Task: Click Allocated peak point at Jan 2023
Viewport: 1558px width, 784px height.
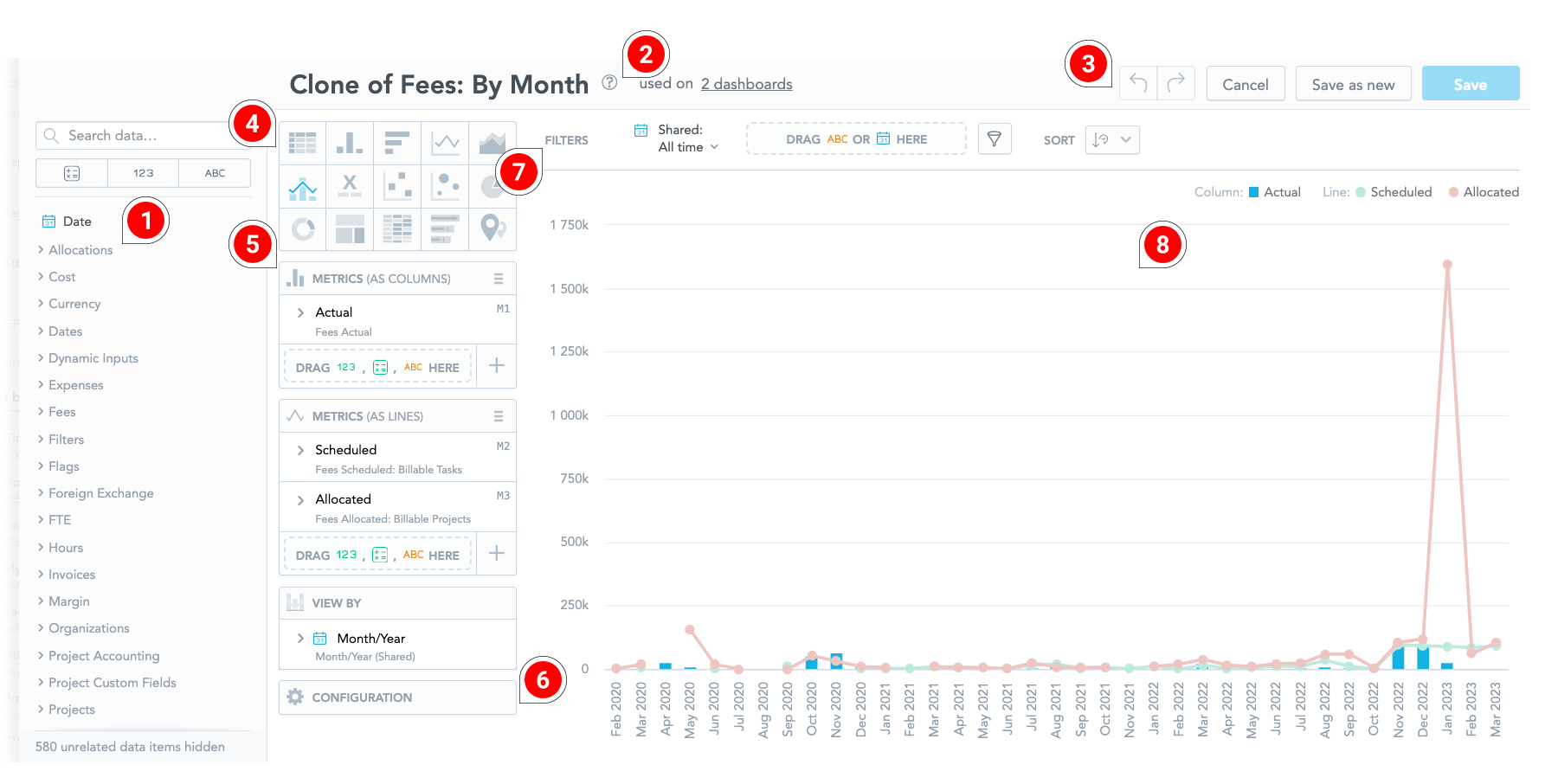Action: pyautogui.click(x=1447, y=265)
